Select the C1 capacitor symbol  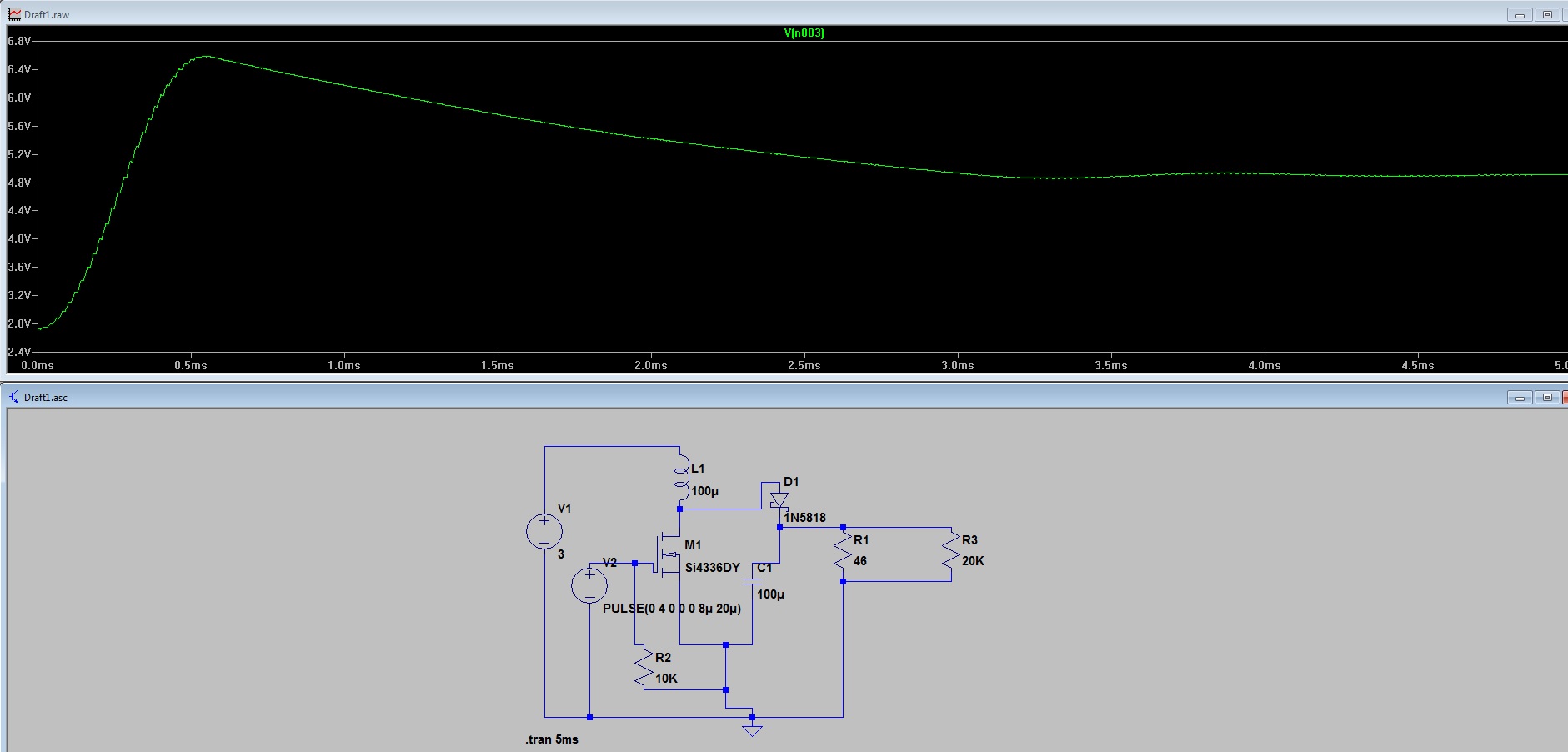click(753, 580)
